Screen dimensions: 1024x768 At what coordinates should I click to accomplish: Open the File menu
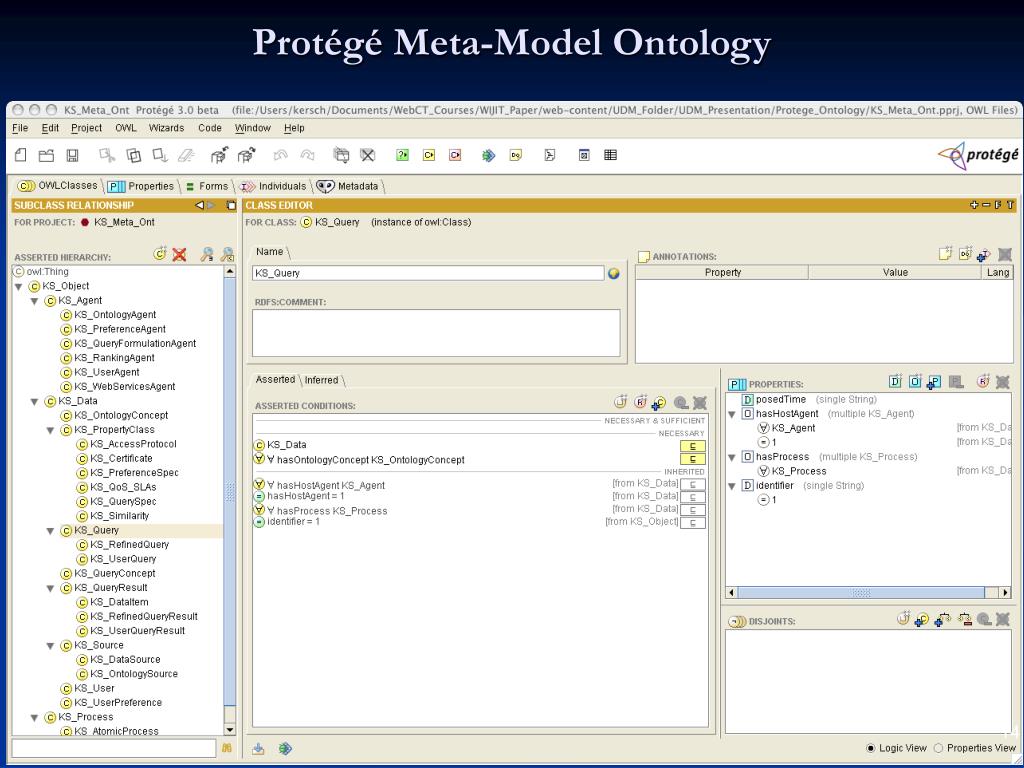coord(20,128)
